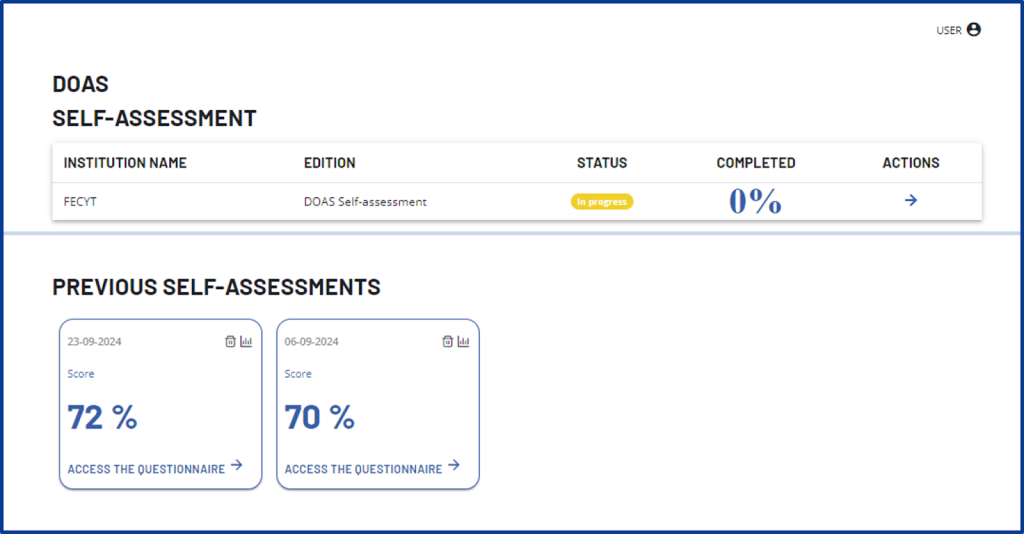This screenshot has height=534, width=1024.
Task: Open the Access the Questionnaire link for 06-09-2024
Action: pyautogui.click(x=363, y=469)
